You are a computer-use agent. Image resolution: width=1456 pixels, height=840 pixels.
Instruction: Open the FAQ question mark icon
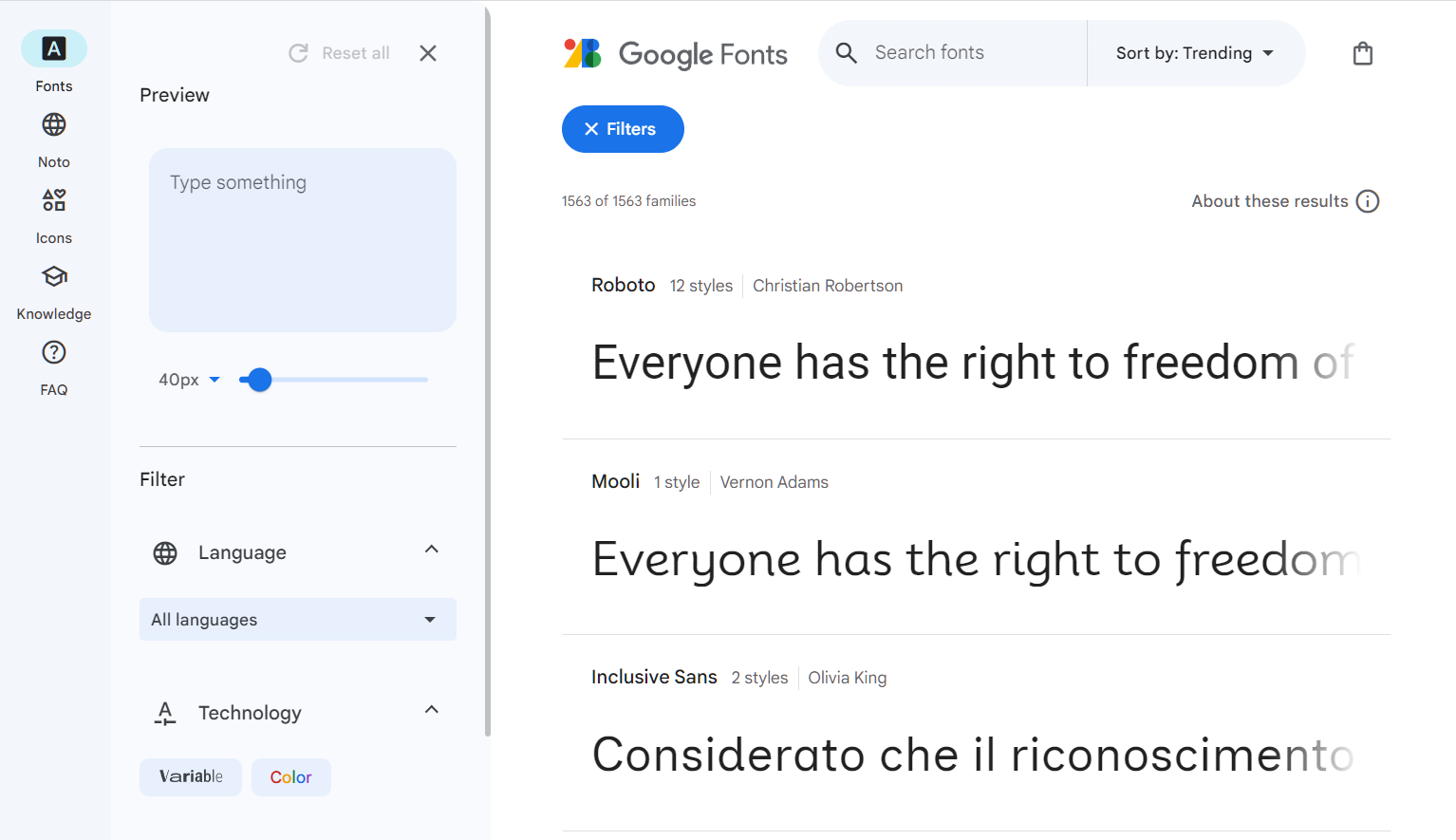point(54,352)
